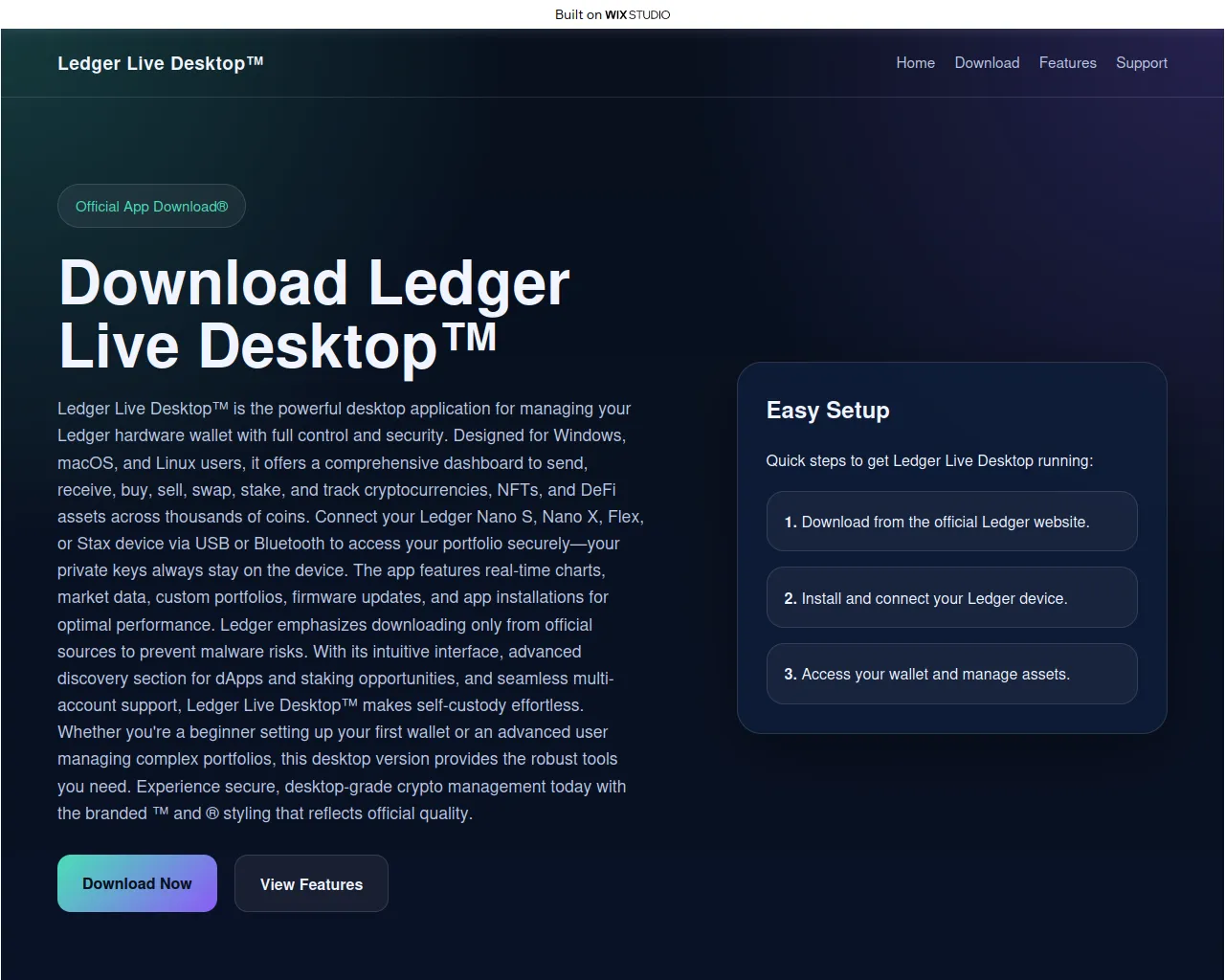Click the View Features button
This screenshot has height=980, width=1225.
[x=311, y=883]
